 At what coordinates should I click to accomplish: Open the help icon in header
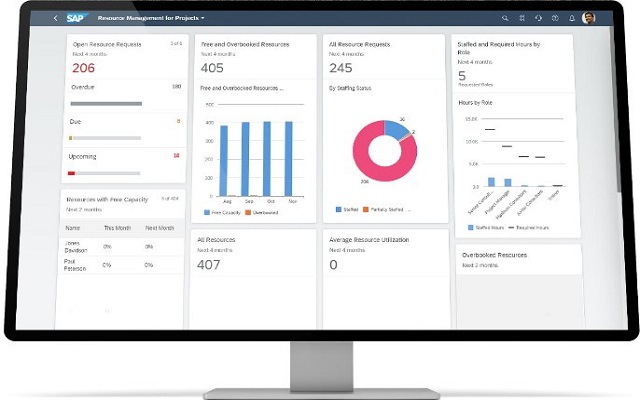click(555, 18)
